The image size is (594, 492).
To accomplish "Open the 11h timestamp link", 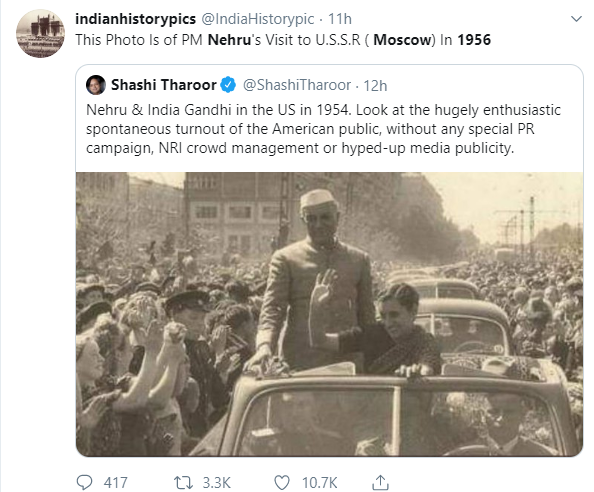I will pyautogui.click(x=339, y=19).
